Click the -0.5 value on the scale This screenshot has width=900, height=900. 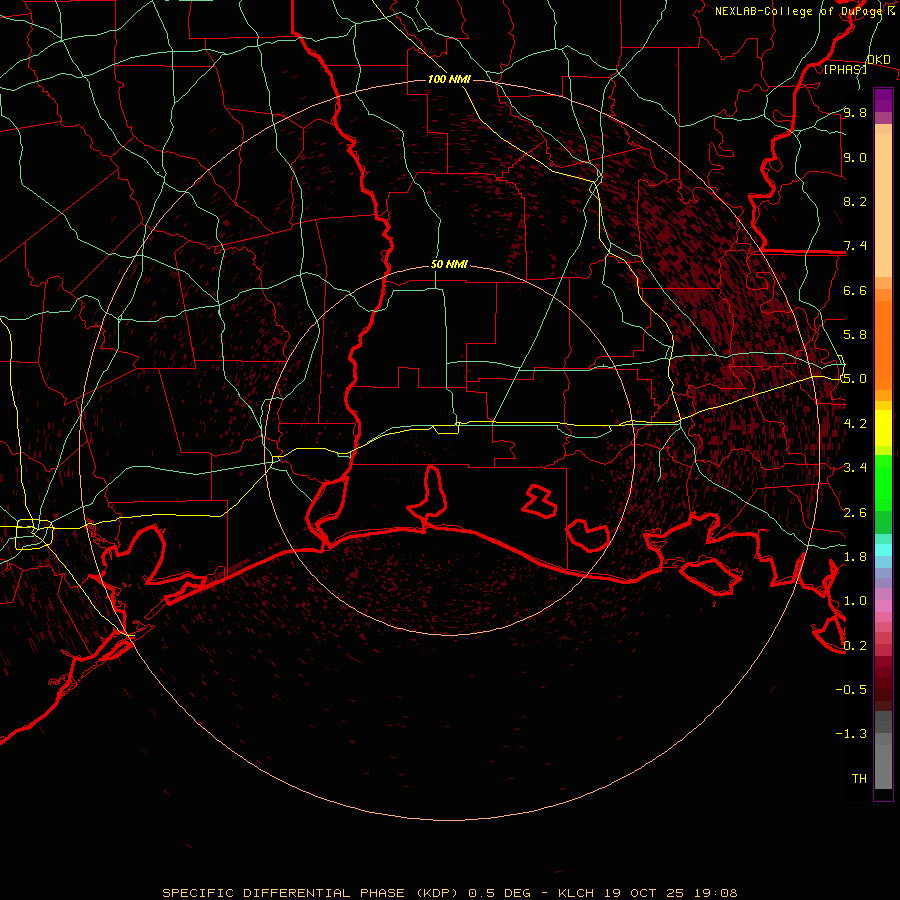851,690
